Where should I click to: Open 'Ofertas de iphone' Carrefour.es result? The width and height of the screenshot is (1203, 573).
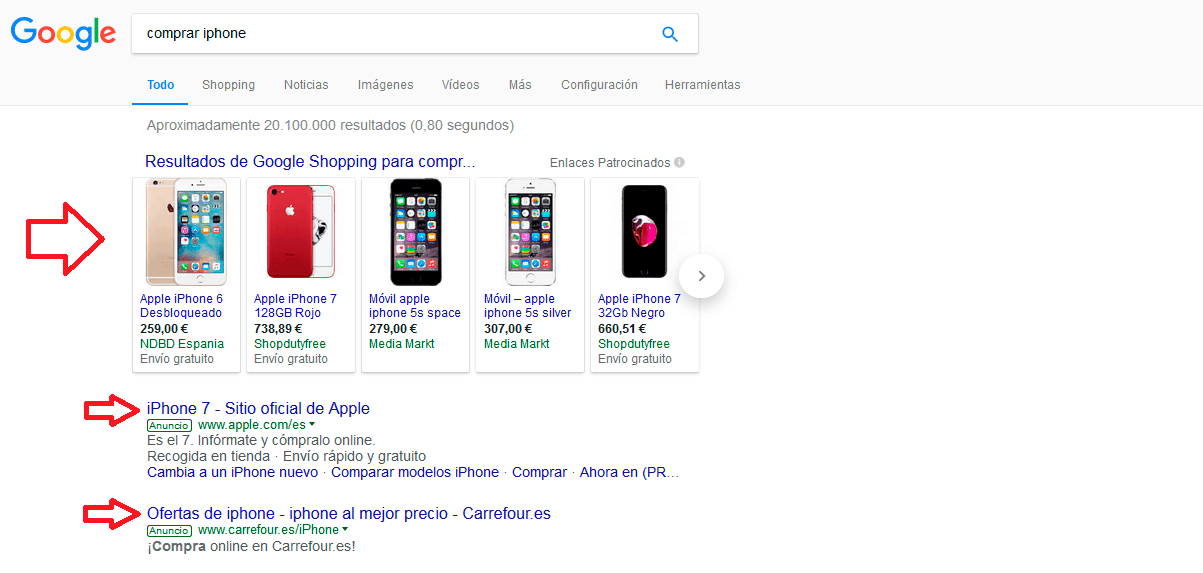pyautogui.click(x=349, y=513)
